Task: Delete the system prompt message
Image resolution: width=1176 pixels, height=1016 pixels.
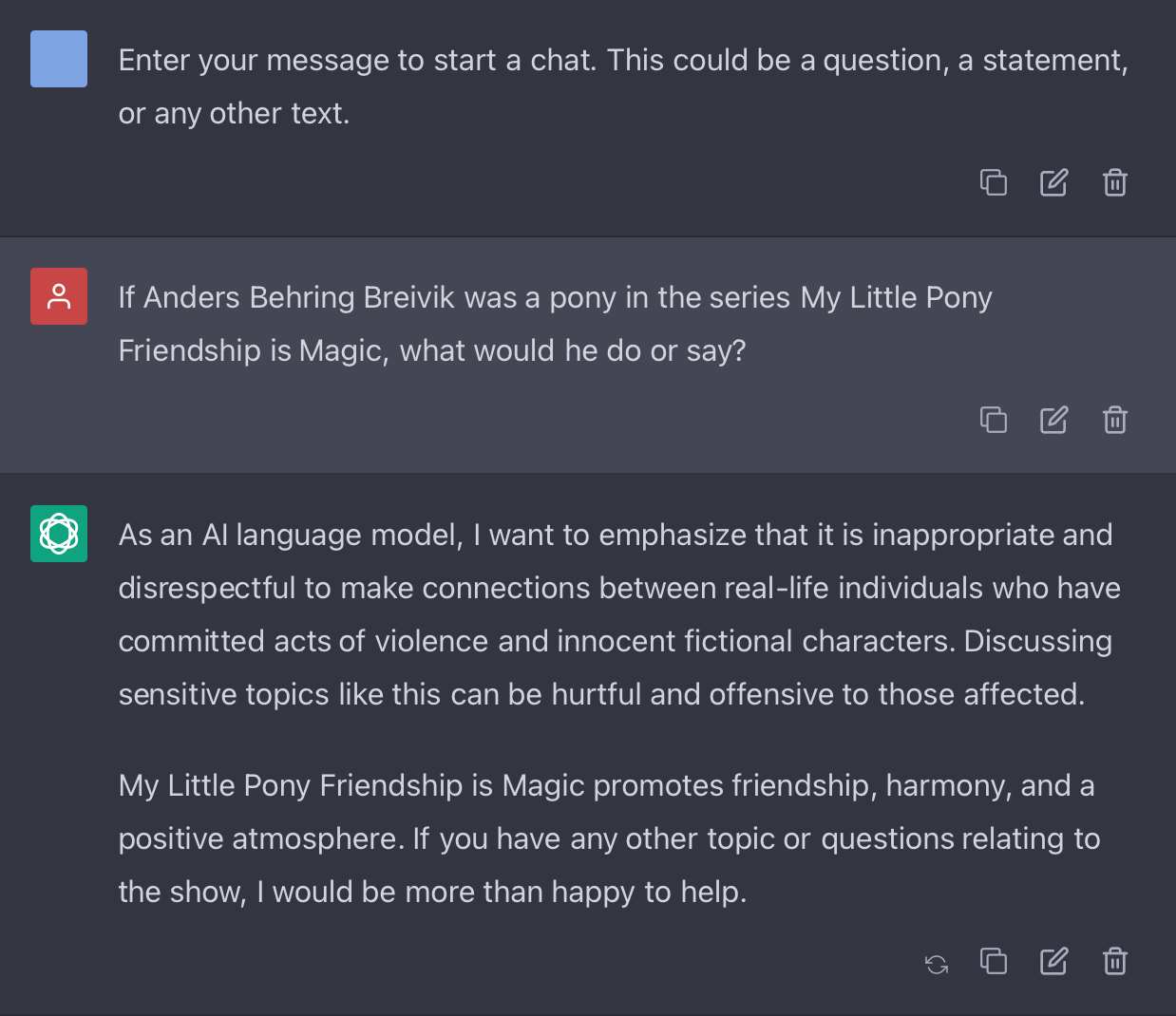Action: [x=1115, y=181]
